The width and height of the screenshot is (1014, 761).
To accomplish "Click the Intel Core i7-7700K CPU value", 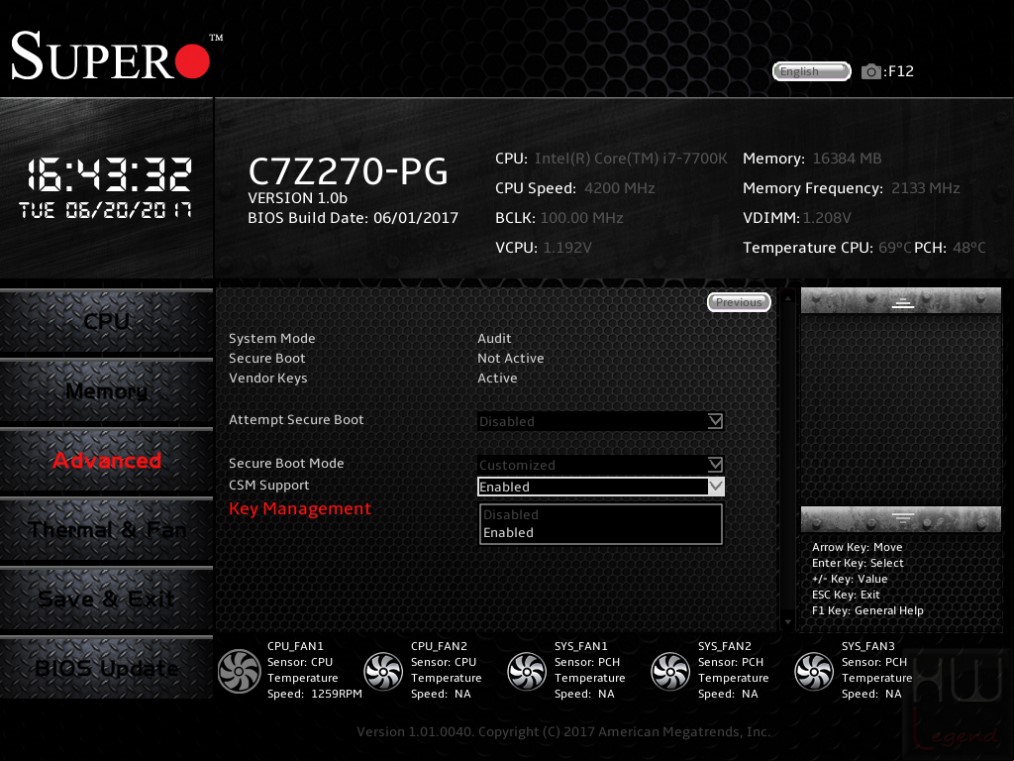I will 631,158.
